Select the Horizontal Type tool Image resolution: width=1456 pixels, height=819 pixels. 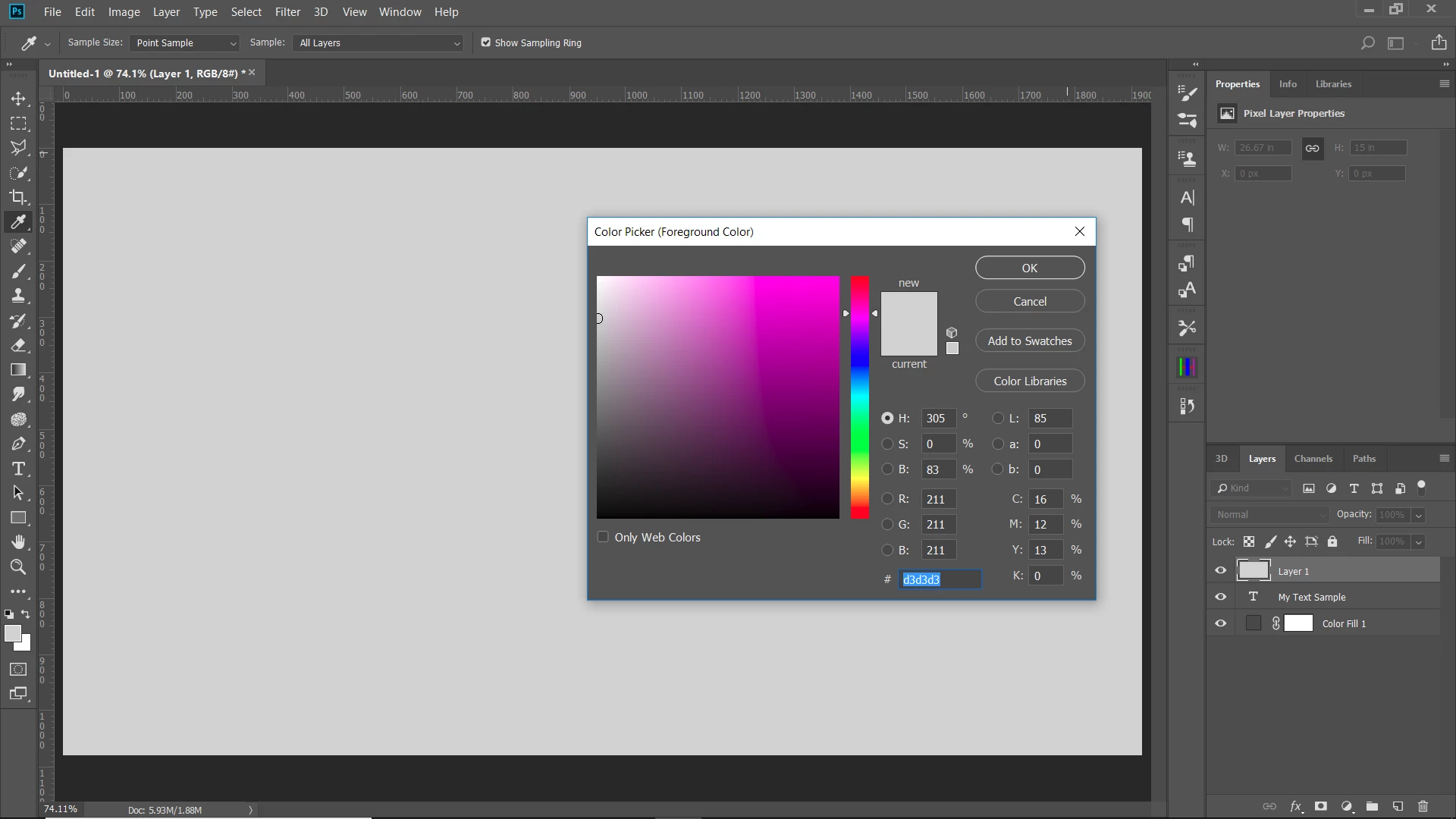point(18,469)
